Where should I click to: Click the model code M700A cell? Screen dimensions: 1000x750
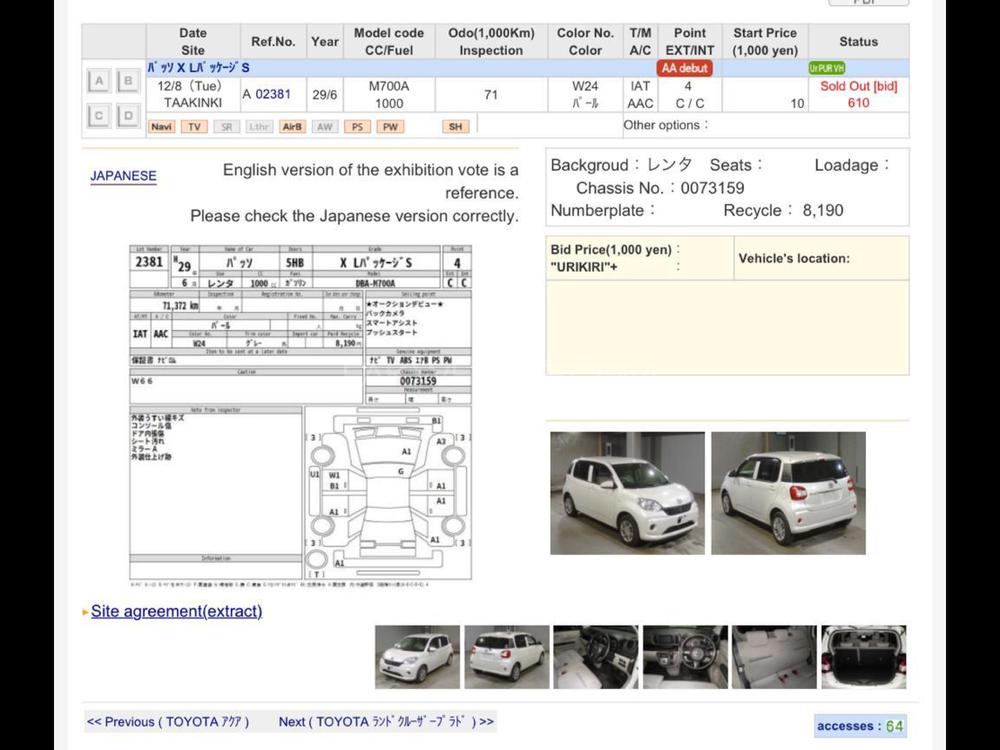pos(389,86)
